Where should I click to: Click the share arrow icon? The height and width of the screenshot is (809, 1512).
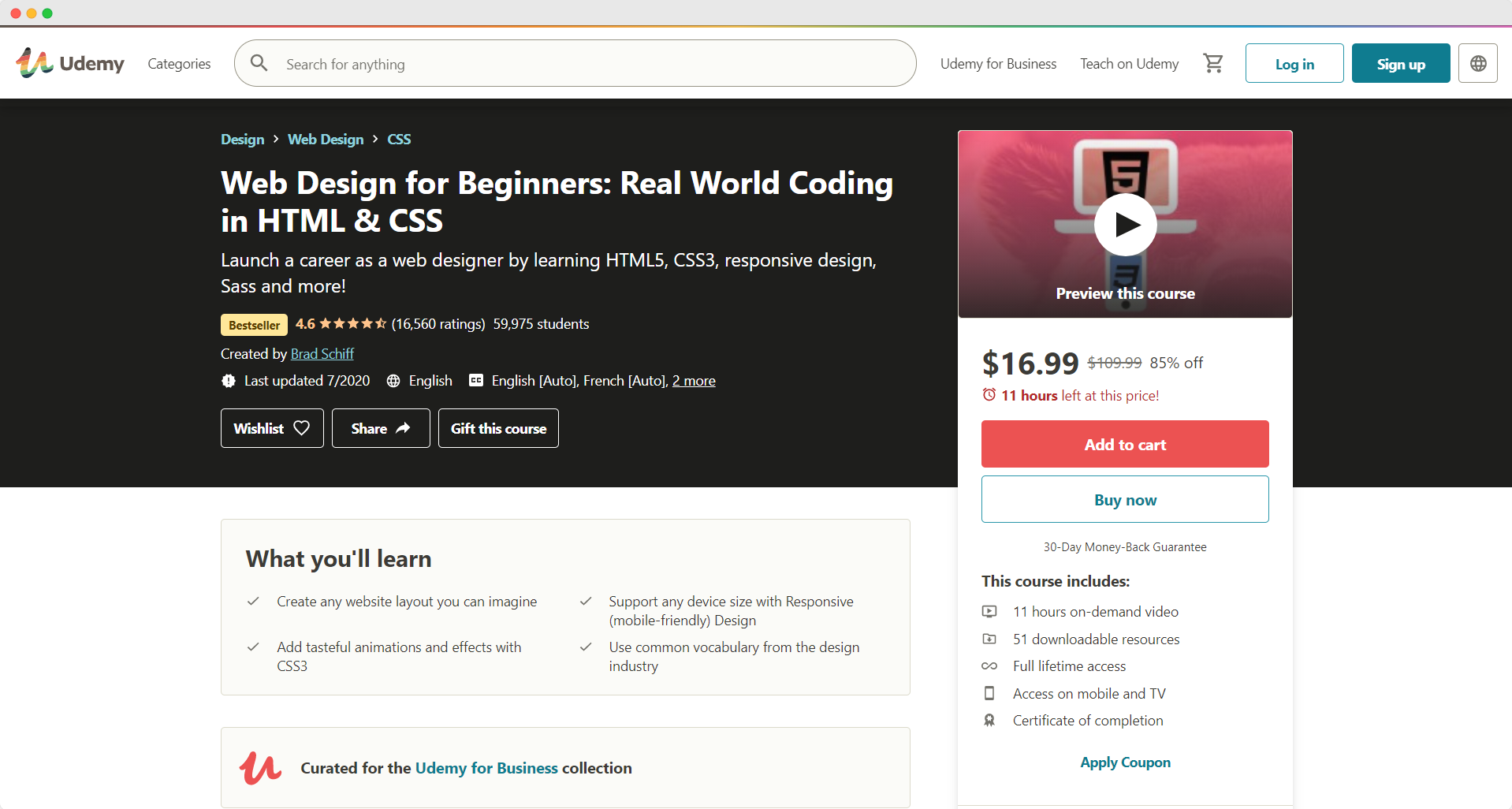tap(403, 427)
